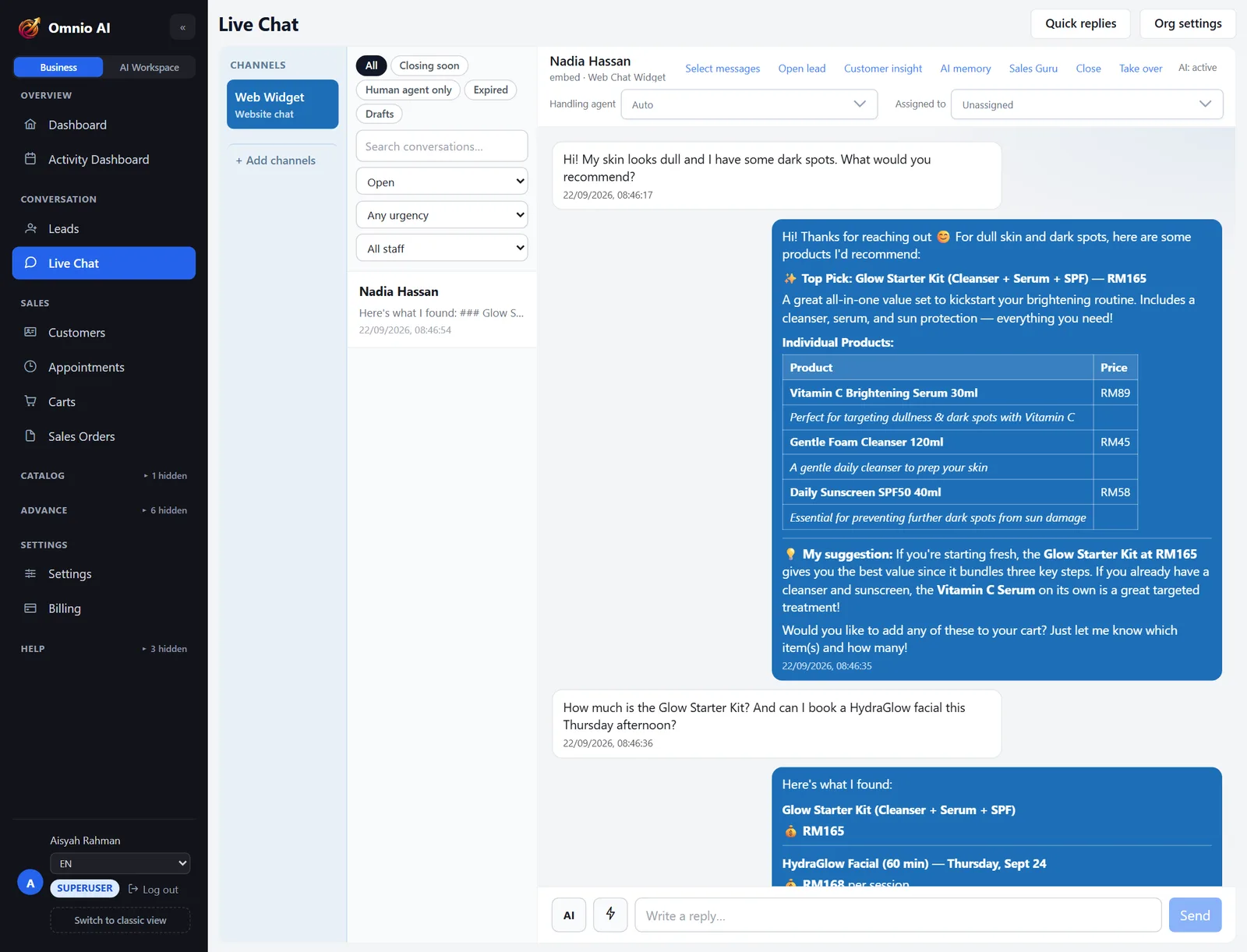Toggle the Human agent only filter
Screen dimensions: 1247x952
[x=408, y=90]
